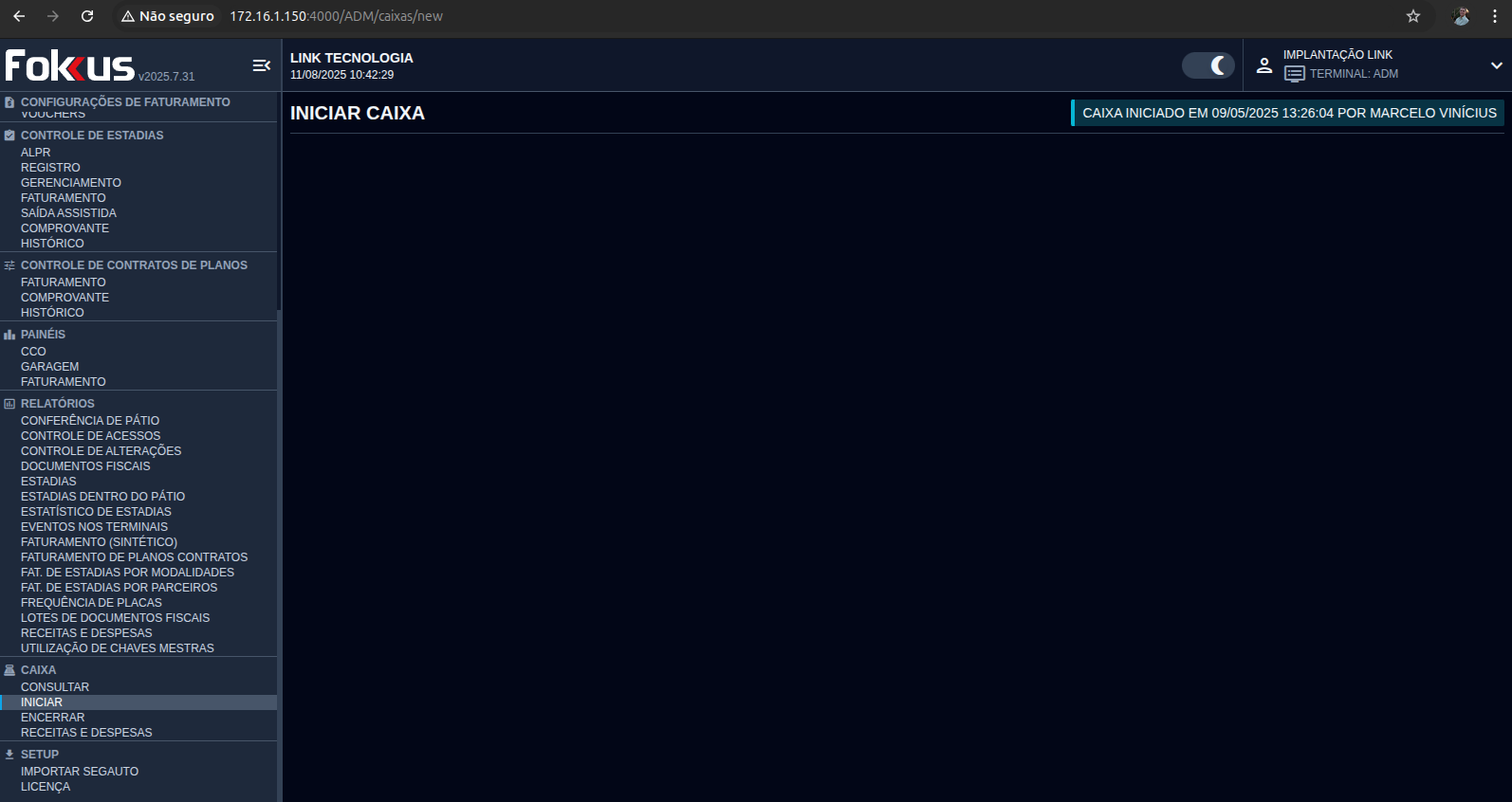Go to Importar Segauto
The height and width of the screenshot is (802, 1512).
click(x=80, y=772)
